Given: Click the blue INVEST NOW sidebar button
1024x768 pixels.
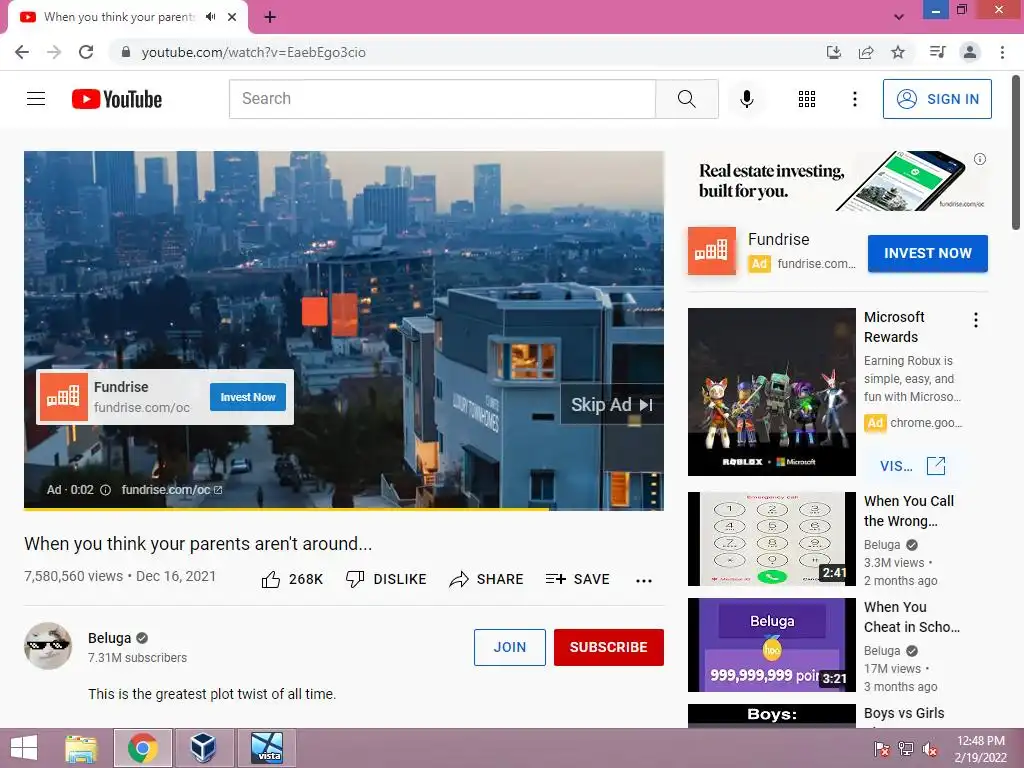Looking at the screenshot, I should (x=927, y=253).
